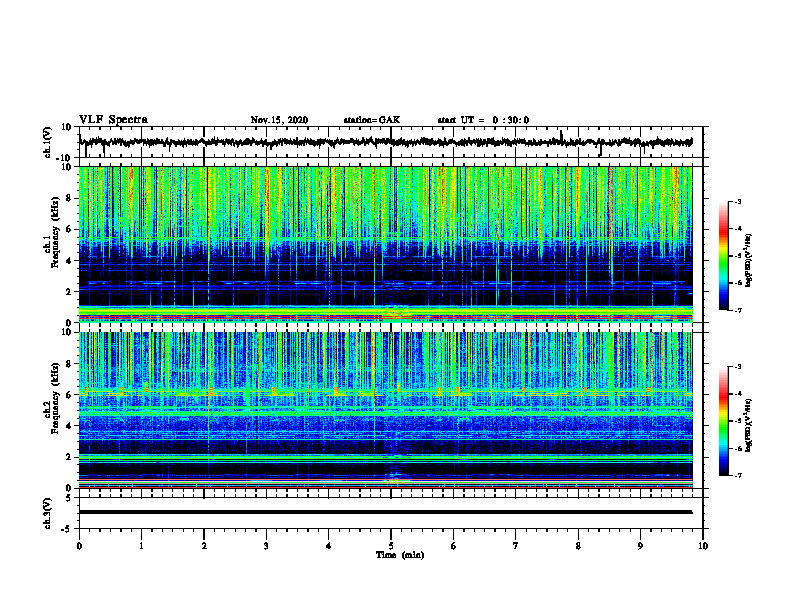This screenshot has width=792, height=612.
Task: Select the "start UT = 0 :30: 0" text
Action: pos(483,120)
